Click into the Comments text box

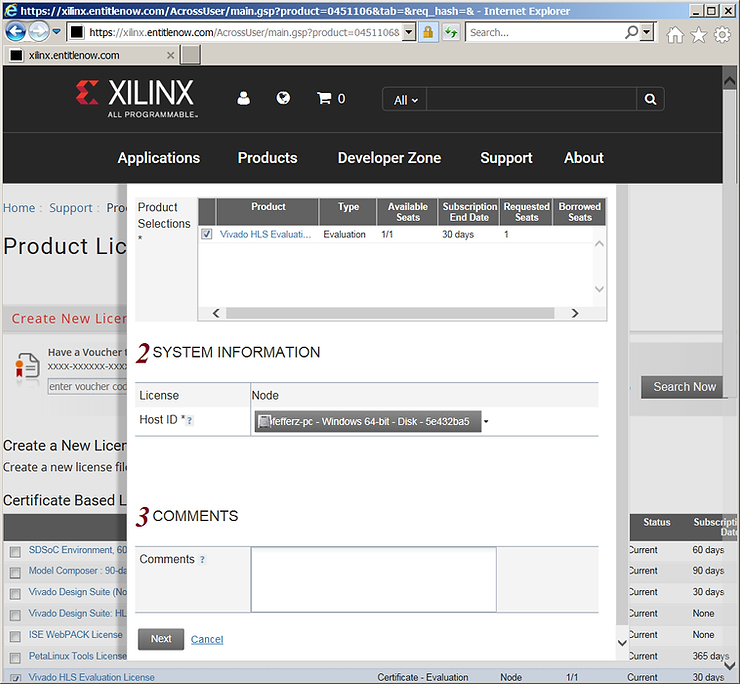(x=374, y=580)
